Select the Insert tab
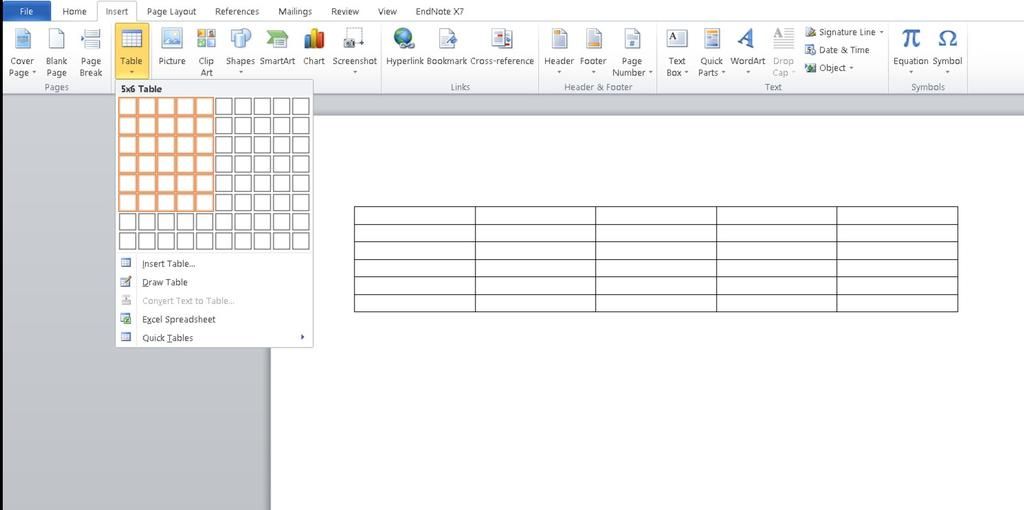Viewport: 1024px width, 510px height. coord(117,11)
